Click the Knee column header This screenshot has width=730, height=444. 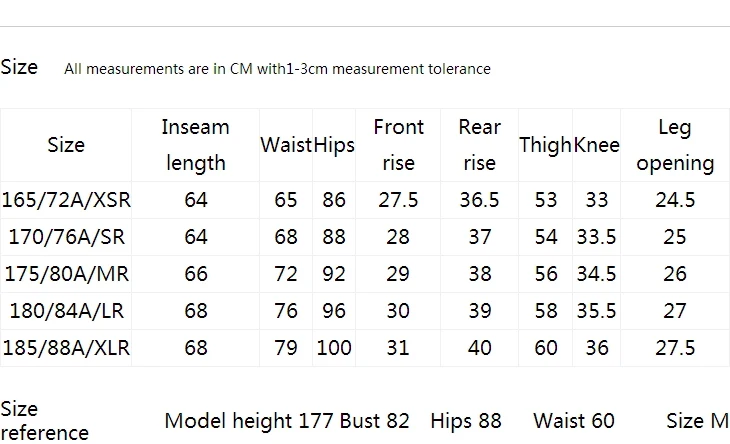pyautogui.click(x=596, y=145)
